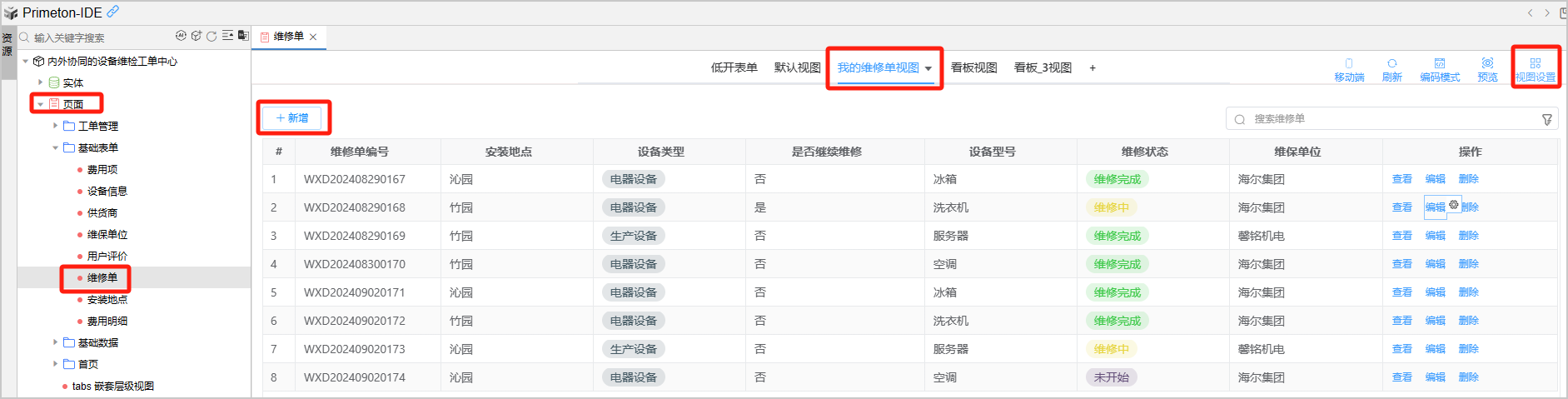Click the 预览 preview eye icon

[x=1487, y=68]
